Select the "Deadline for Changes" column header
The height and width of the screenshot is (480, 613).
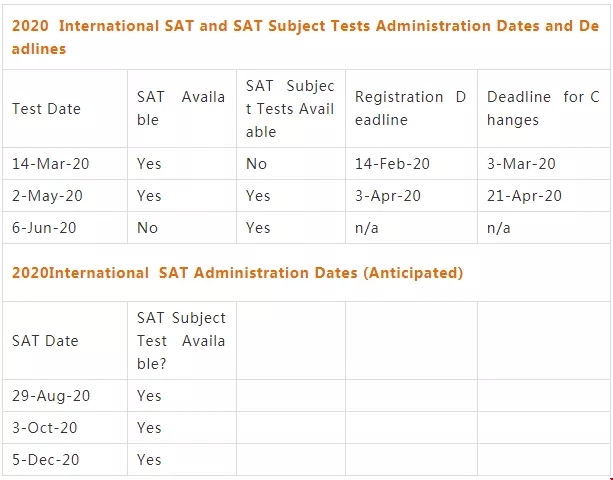(x=543, y=109)
